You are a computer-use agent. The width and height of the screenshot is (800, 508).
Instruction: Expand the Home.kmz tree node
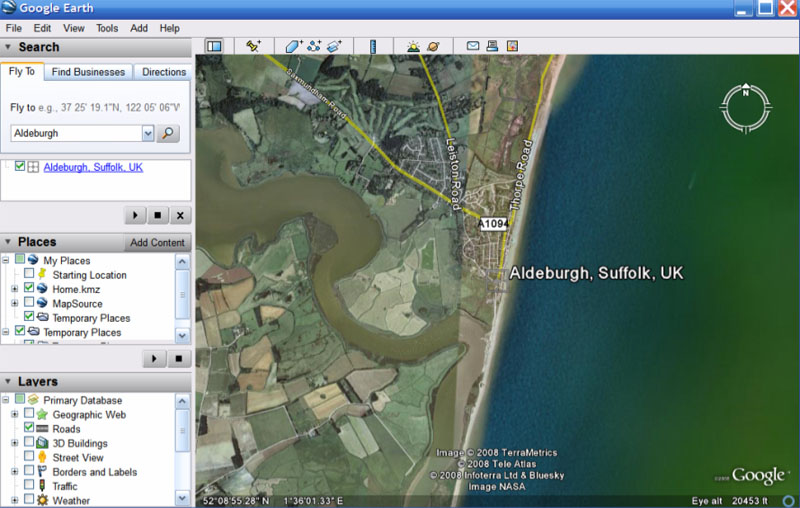[15, 289]
